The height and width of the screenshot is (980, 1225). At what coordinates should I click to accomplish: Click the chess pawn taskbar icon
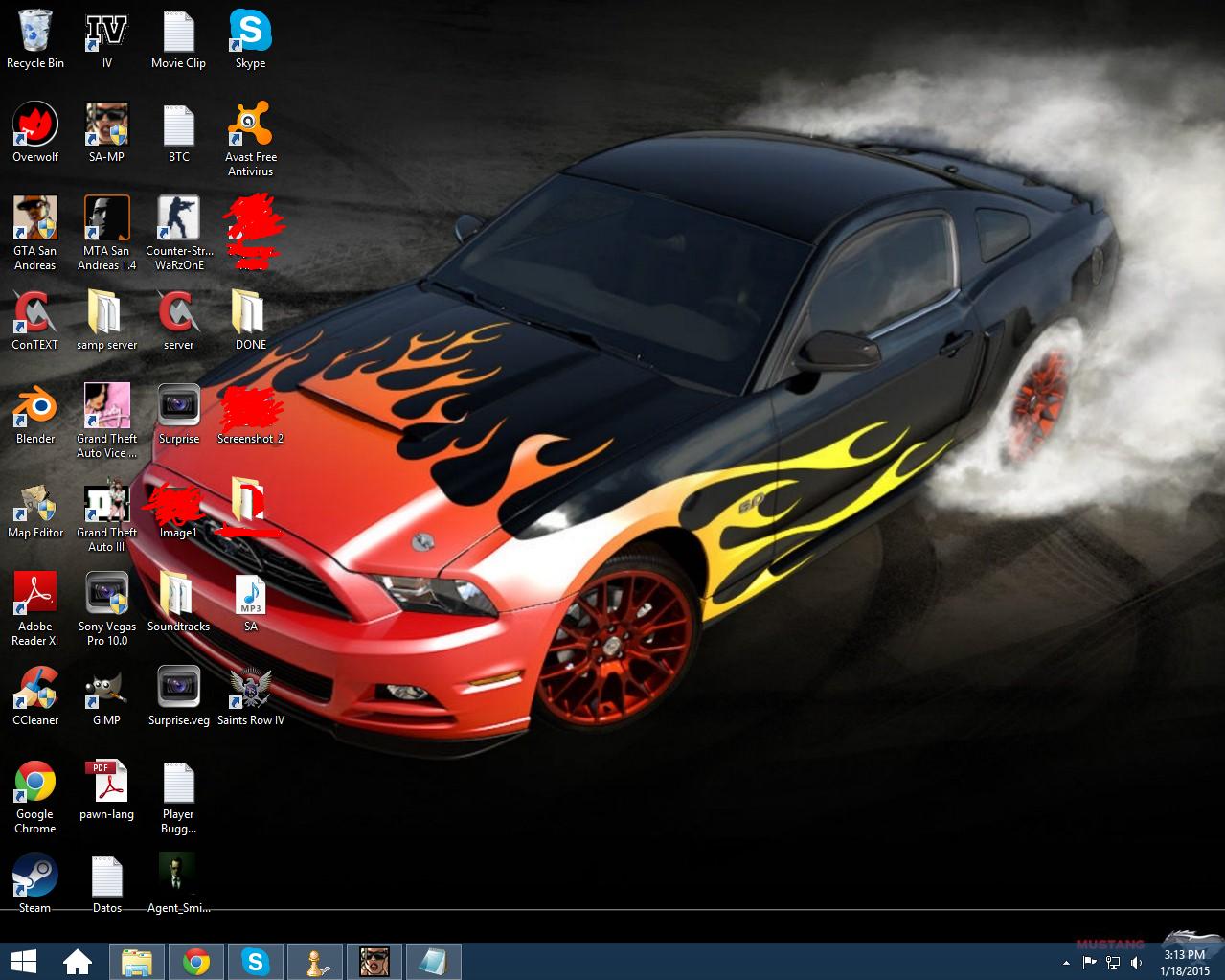click(x=315, y=962)
